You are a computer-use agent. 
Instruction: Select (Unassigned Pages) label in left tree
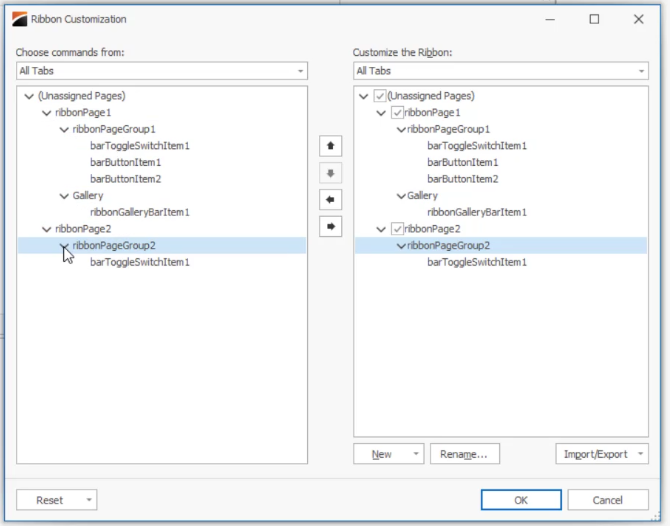[82, 96]
